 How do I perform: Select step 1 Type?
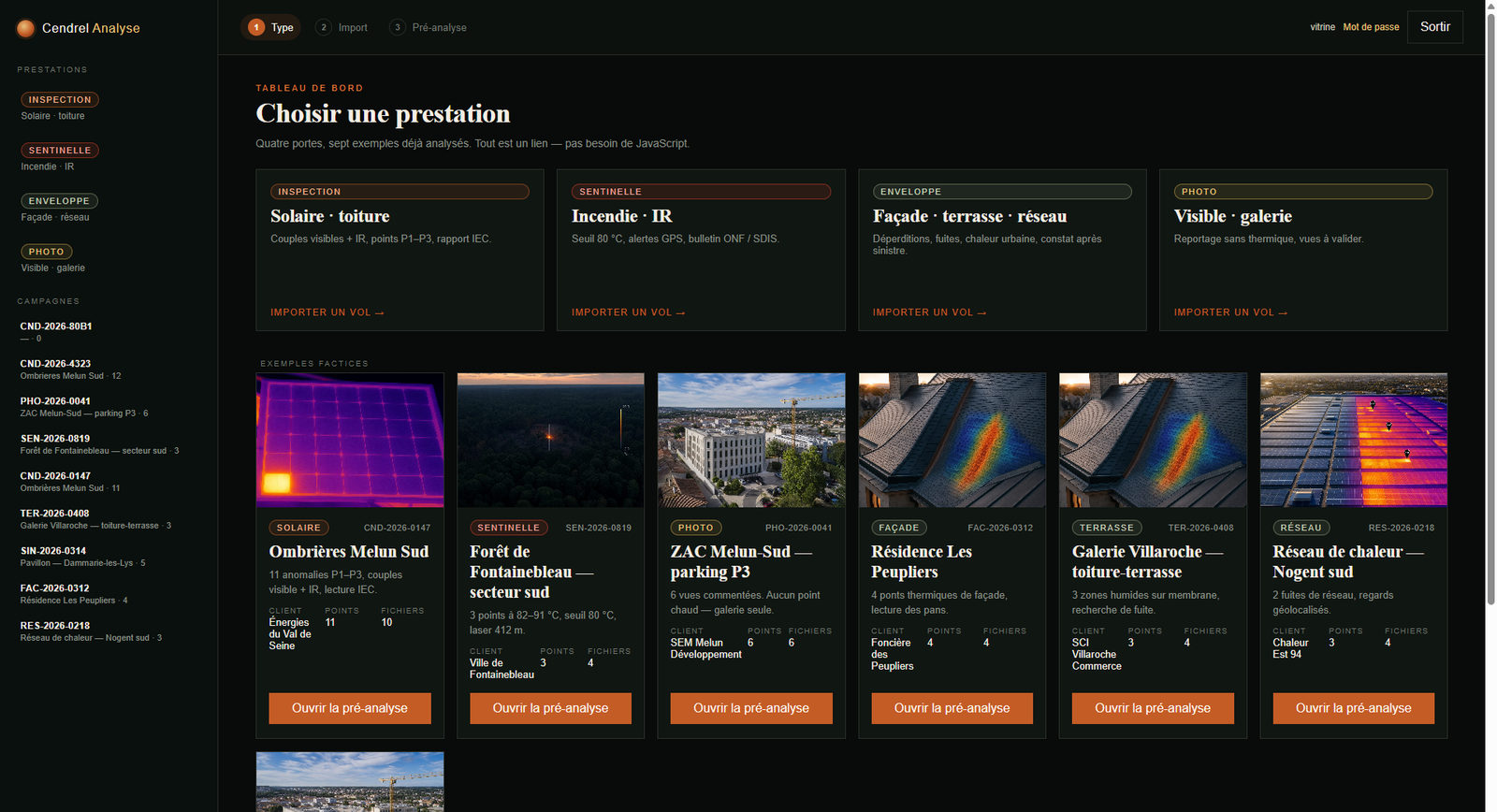tap(271, 27)
